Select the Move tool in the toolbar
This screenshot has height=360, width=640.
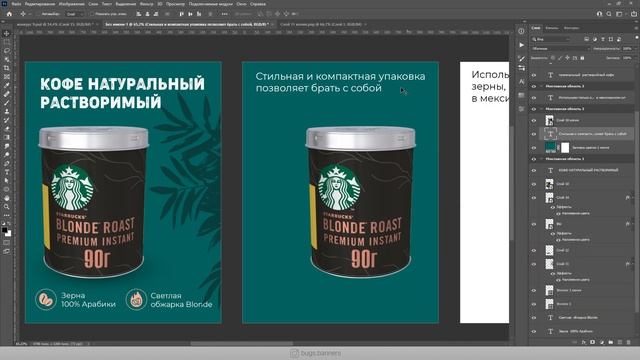(x=7, y=33)
